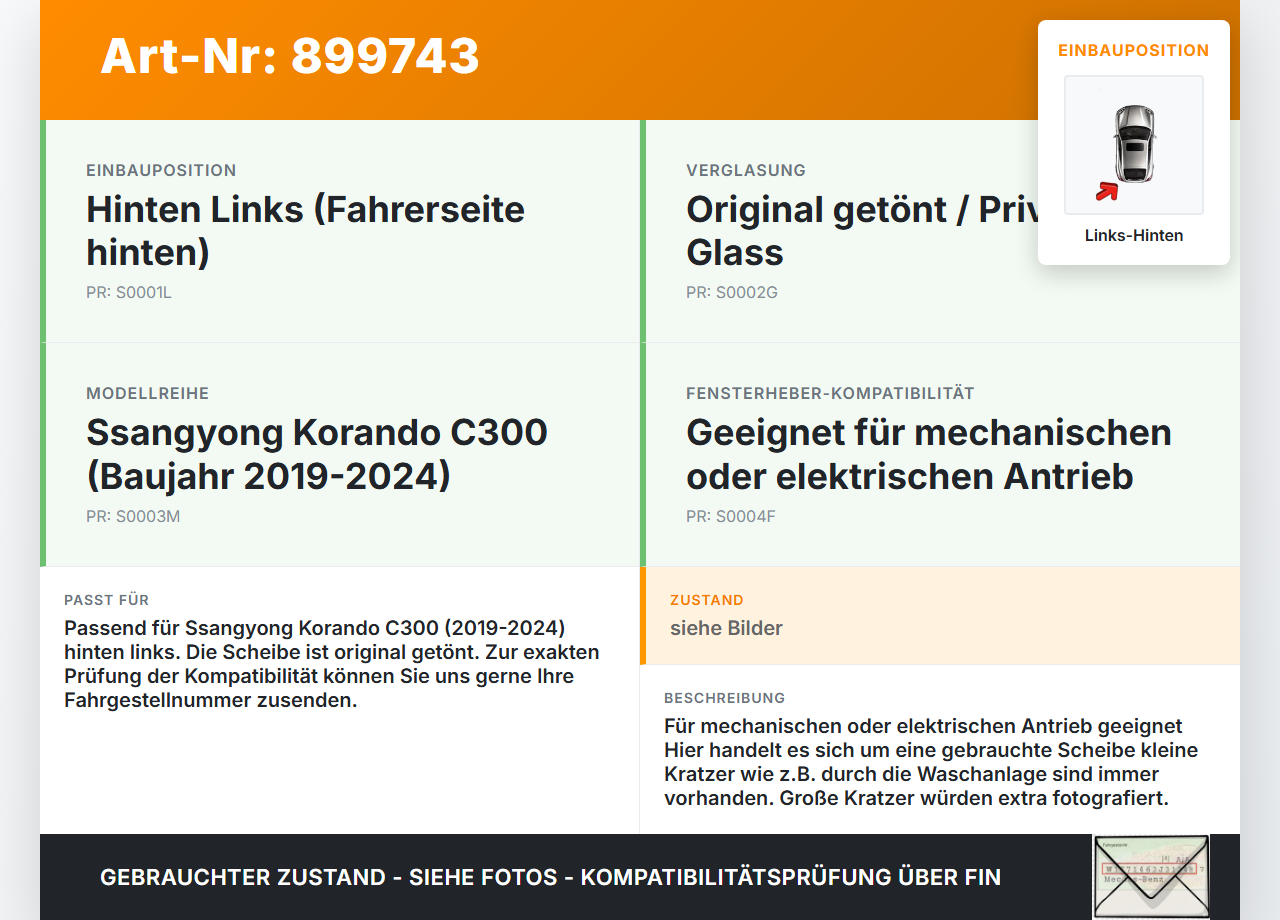Viewport: 1280px width, 920px height.
Task: Click the 'PR: S0002G' code
Action: (x=732, y=293)
